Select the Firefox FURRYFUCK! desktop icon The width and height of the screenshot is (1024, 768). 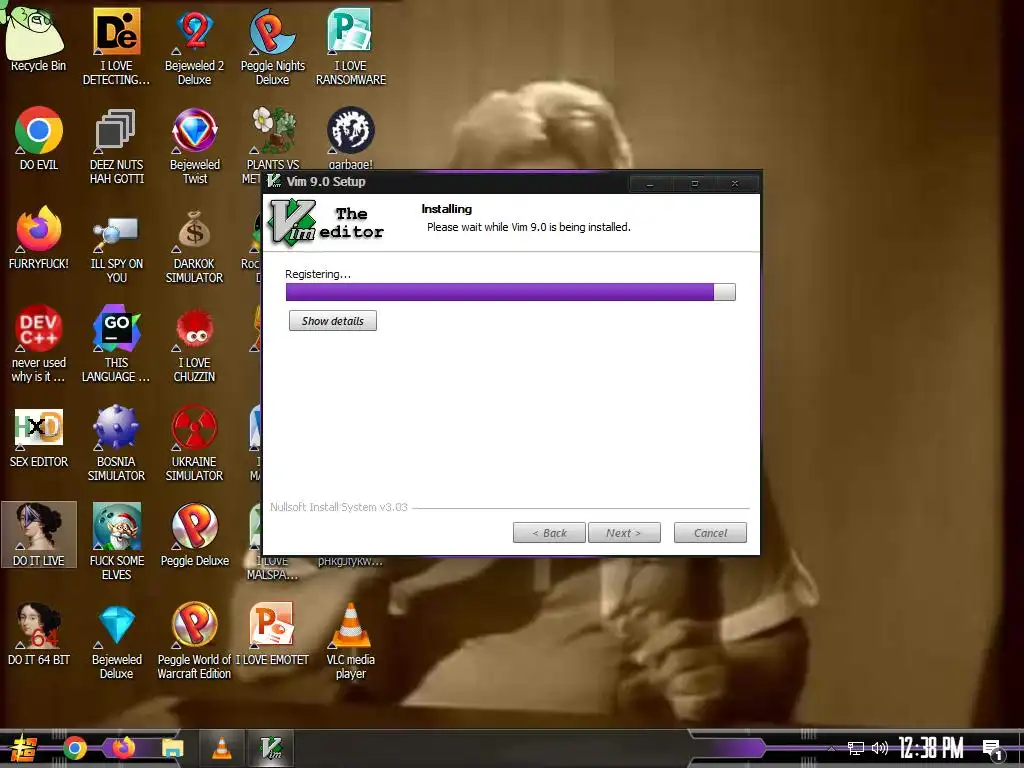tap(39, 238)
